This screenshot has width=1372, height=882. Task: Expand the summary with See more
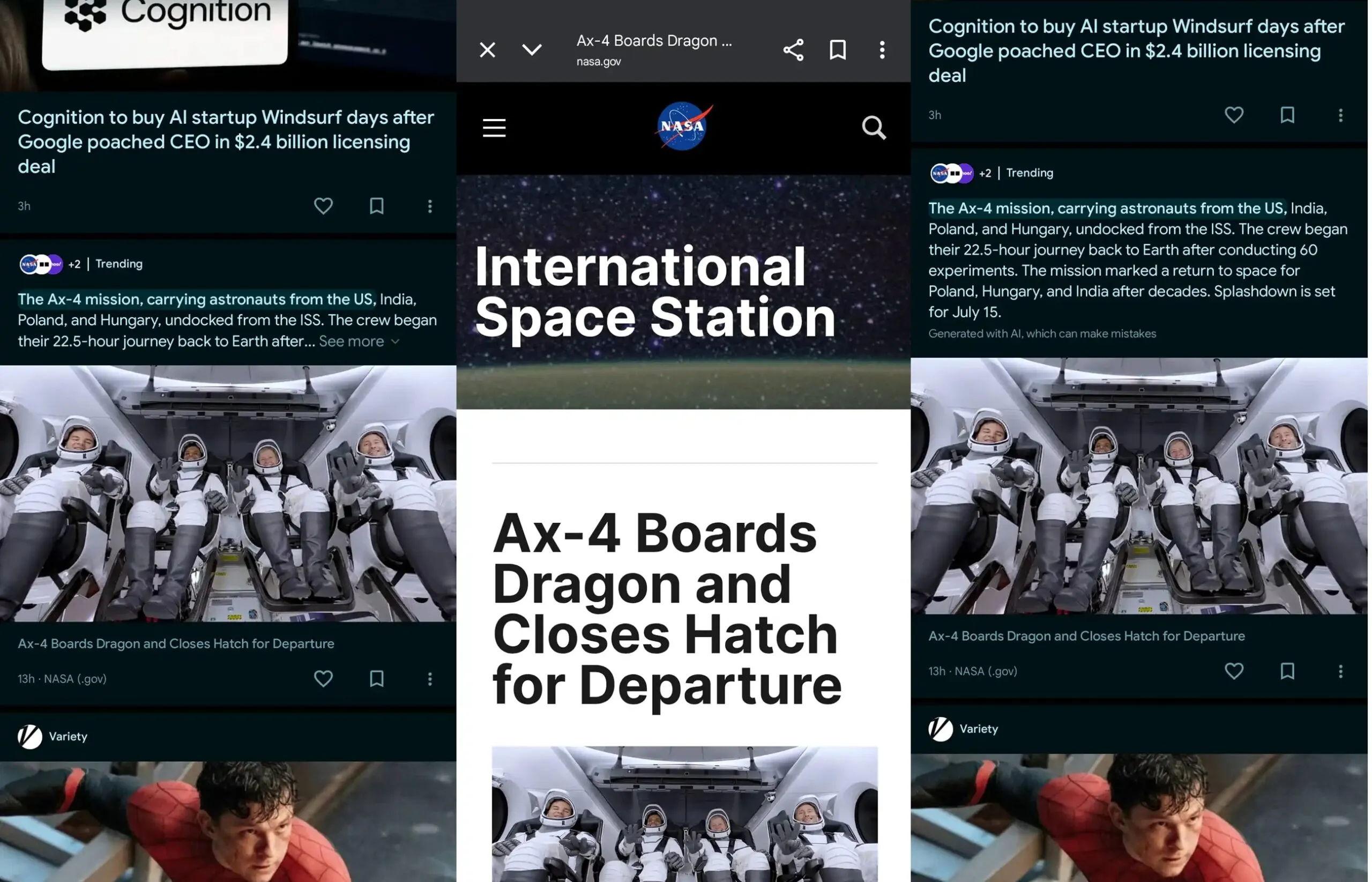[359, 341]
